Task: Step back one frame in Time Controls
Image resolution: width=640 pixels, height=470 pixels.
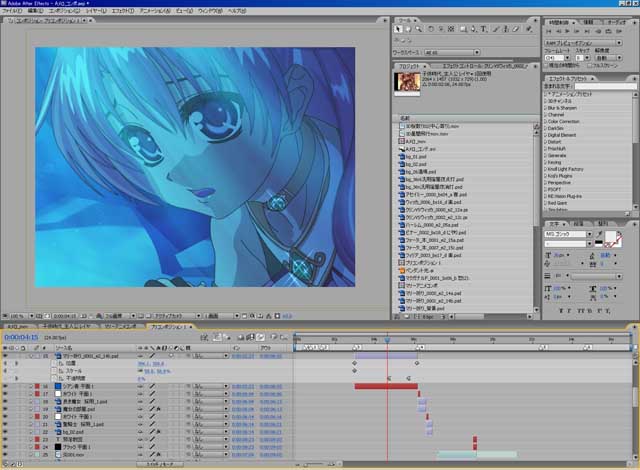Action: [559, 31]
